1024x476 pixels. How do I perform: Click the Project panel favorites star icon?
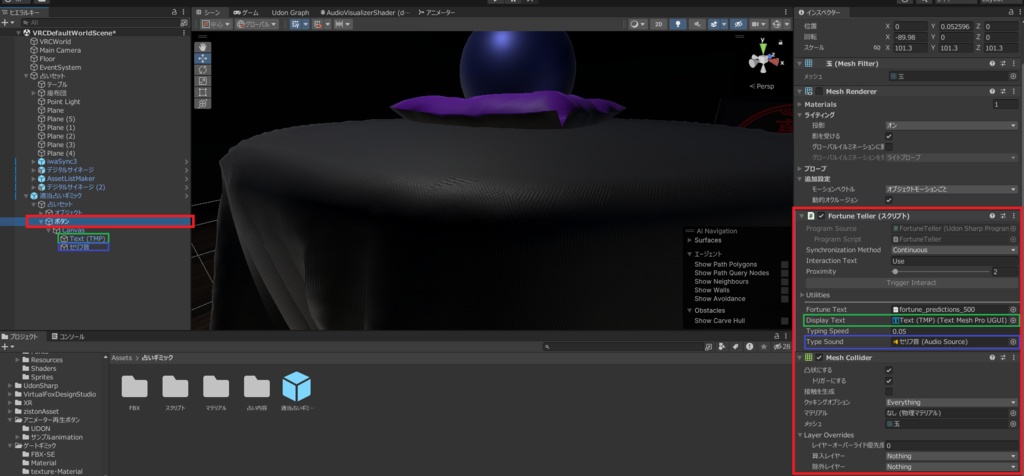(763, 347)
